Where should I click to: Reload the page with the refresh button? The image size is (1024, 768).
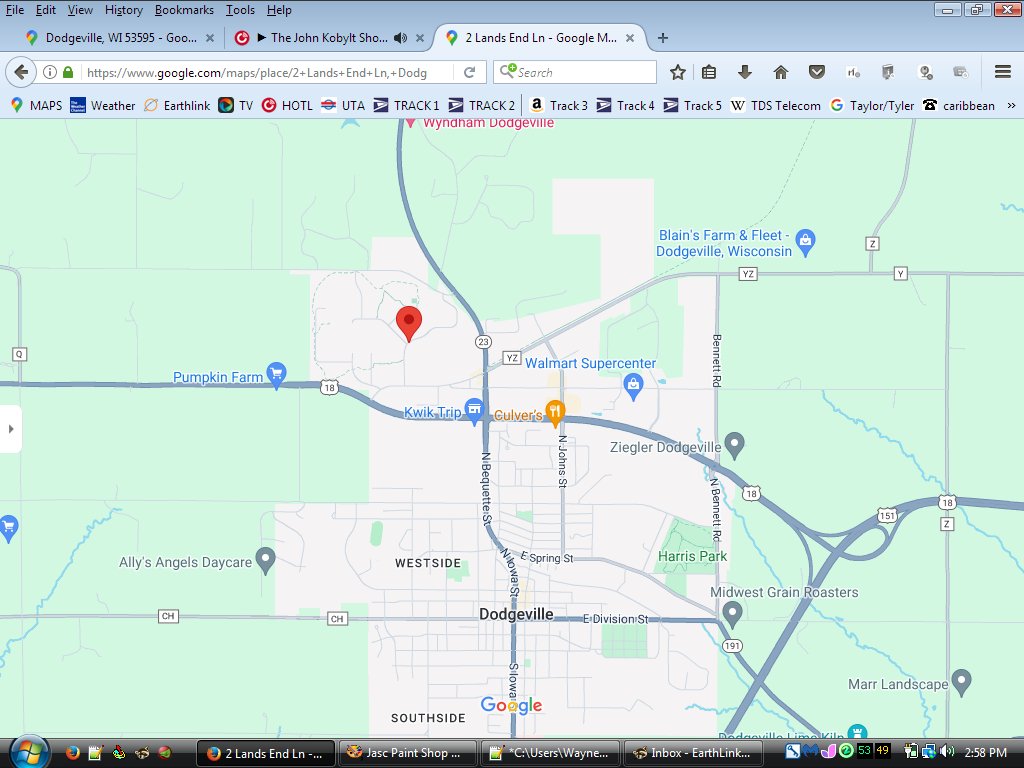[x=469, y=72]
